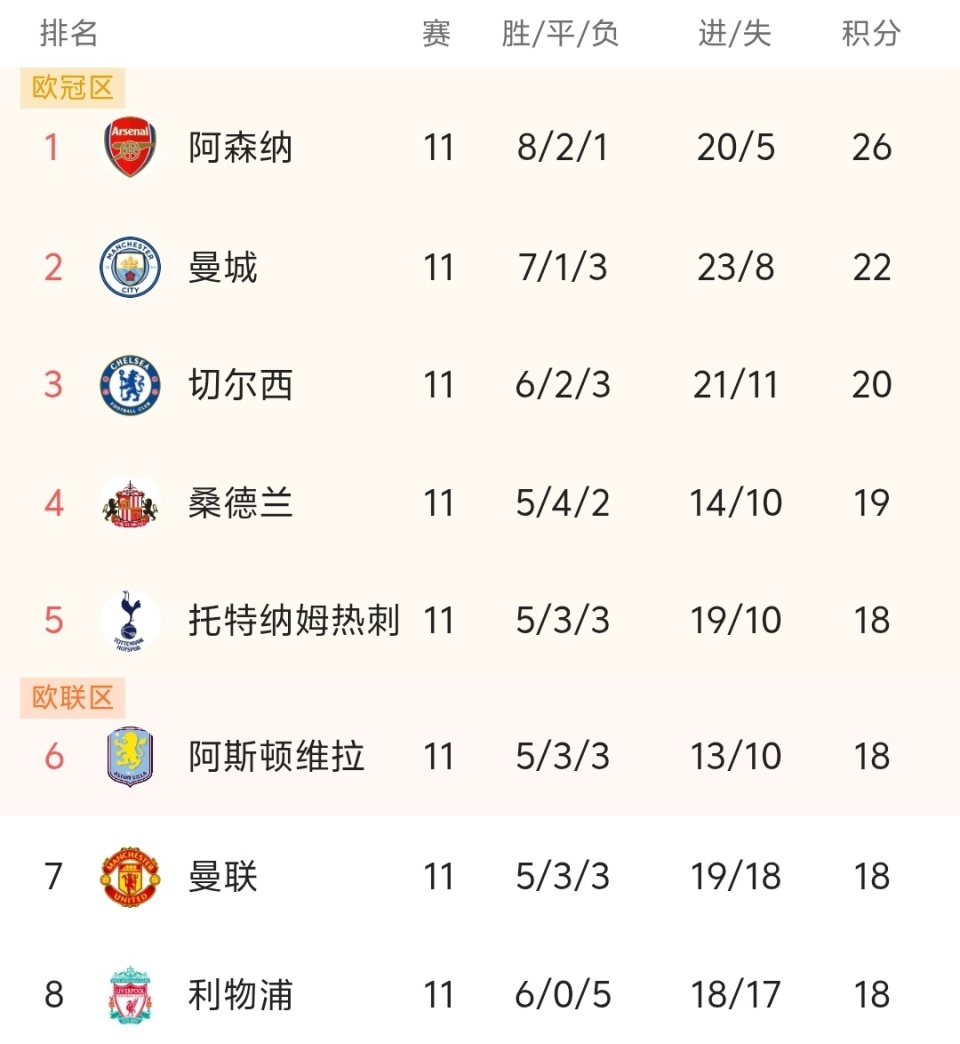Click the 胜/平/负 column header
This screenshot has height=1044, width=960.
pyautogui.click(x=561, y=34)
